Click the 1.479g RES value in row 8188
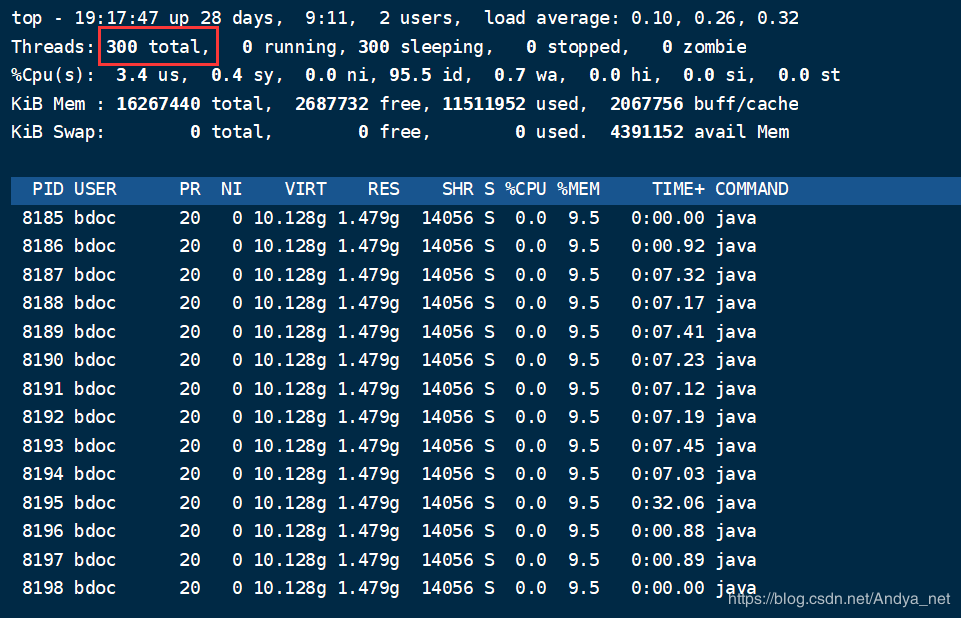Viewport: 961px width, 618px height. [368, 303]
